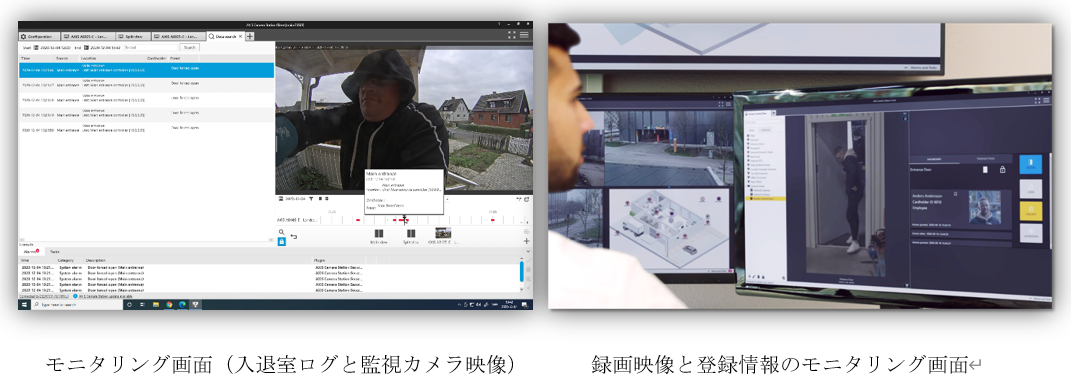Sort alarms by the Description column header
1071x382 pixels.
96,260
